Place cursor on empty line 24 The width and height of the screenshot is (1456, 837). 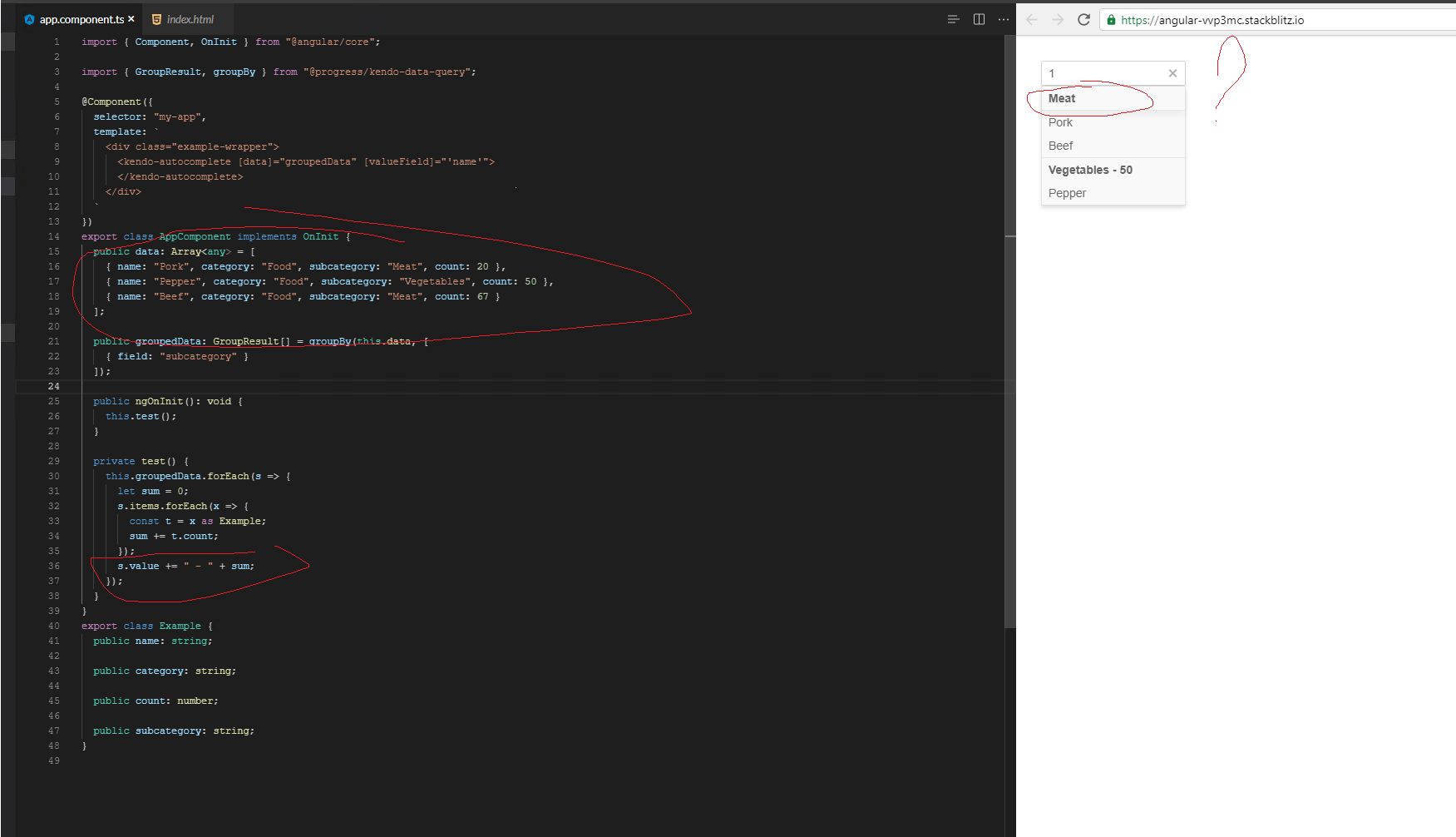[333, 386]
